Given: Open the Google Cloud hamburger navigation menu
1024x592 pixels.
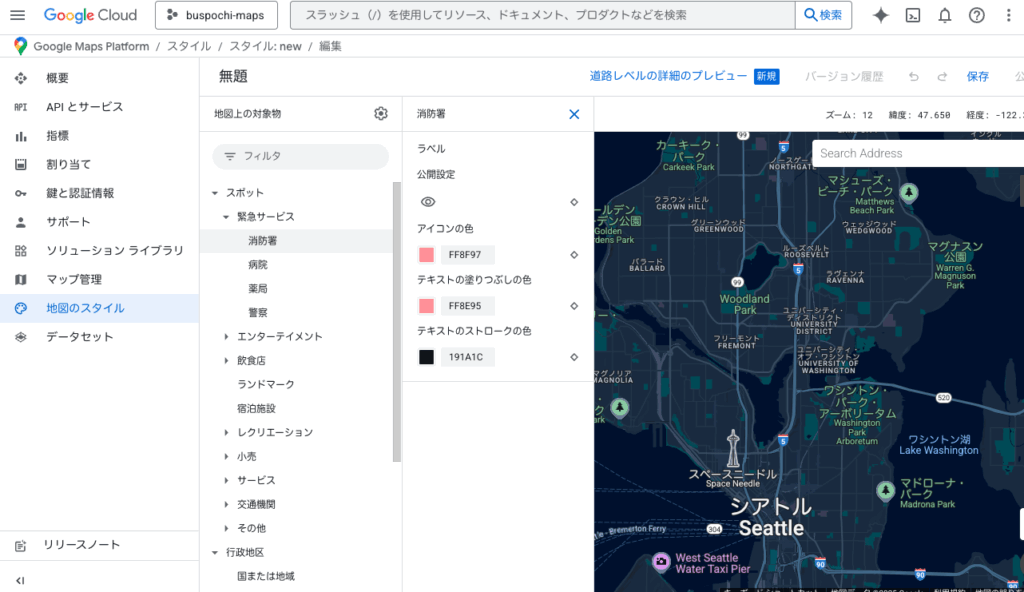Looking at the screenshot, I should [x=17, y=15].
